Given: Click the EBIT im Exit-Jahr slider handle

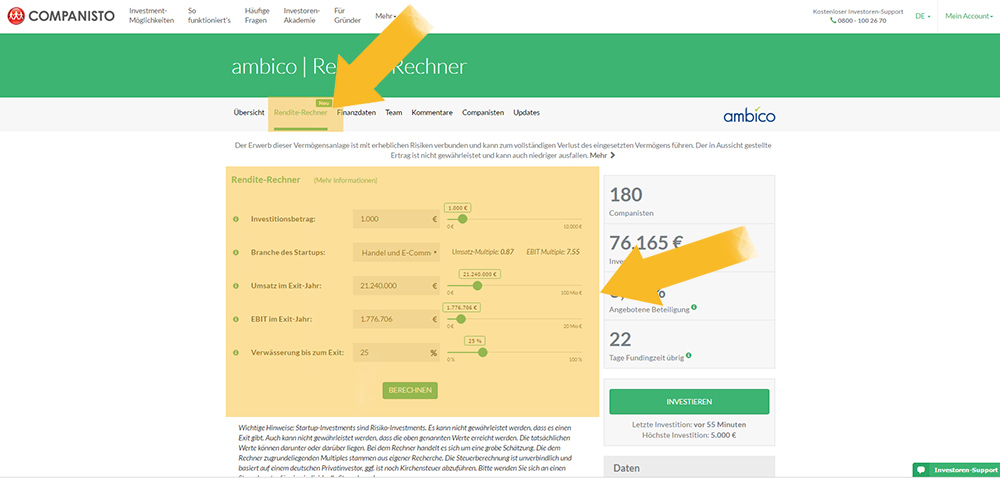Looking at the screenshot, I should tap(460, 319).
